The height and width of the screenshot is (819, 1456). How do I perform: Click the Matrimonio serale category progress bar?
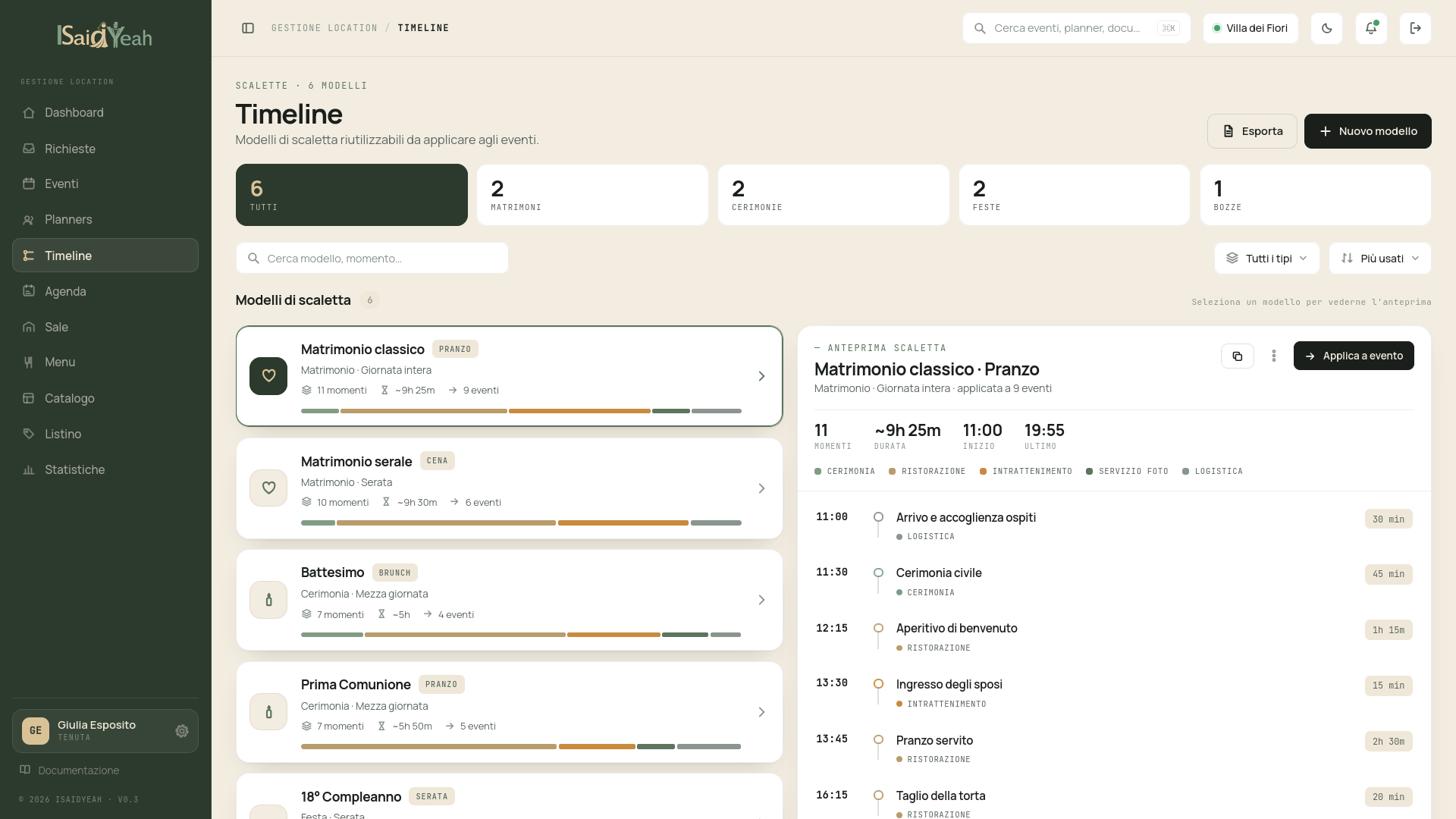coord(521,522)
